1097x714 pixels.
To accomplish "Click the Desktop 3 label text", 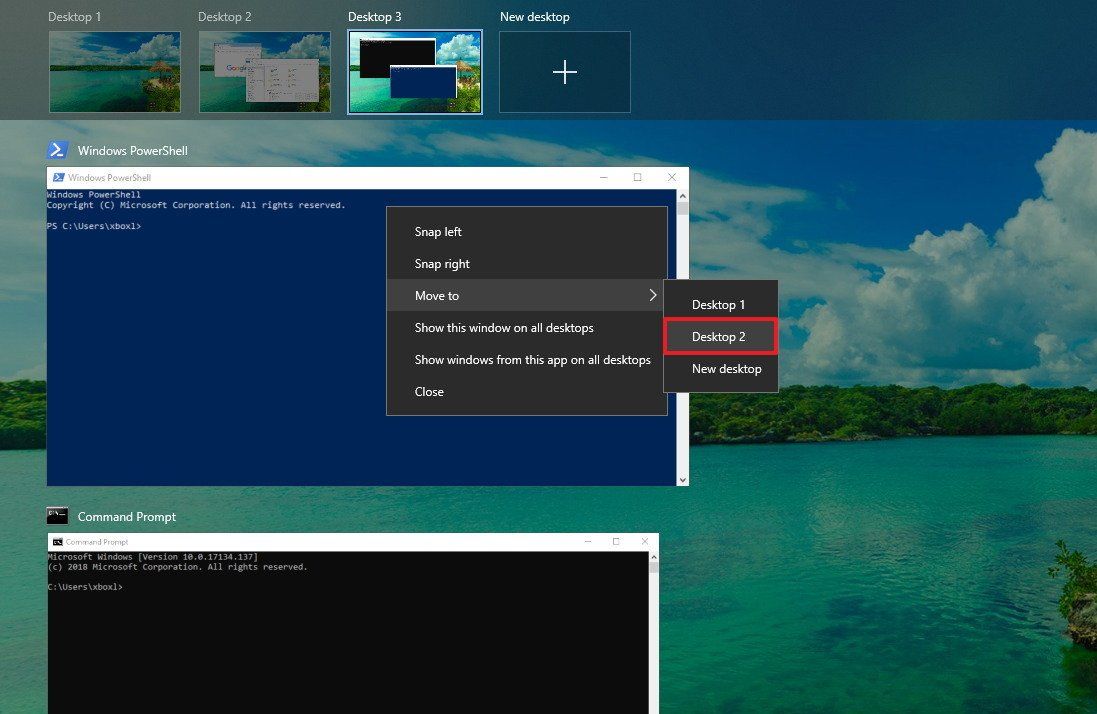I will [375, 17].
